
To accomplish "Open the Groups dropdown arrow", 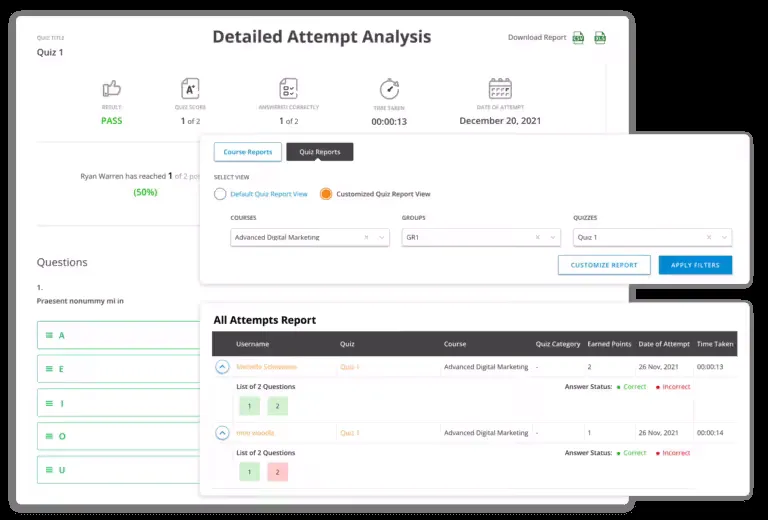I will click(552, 237).
